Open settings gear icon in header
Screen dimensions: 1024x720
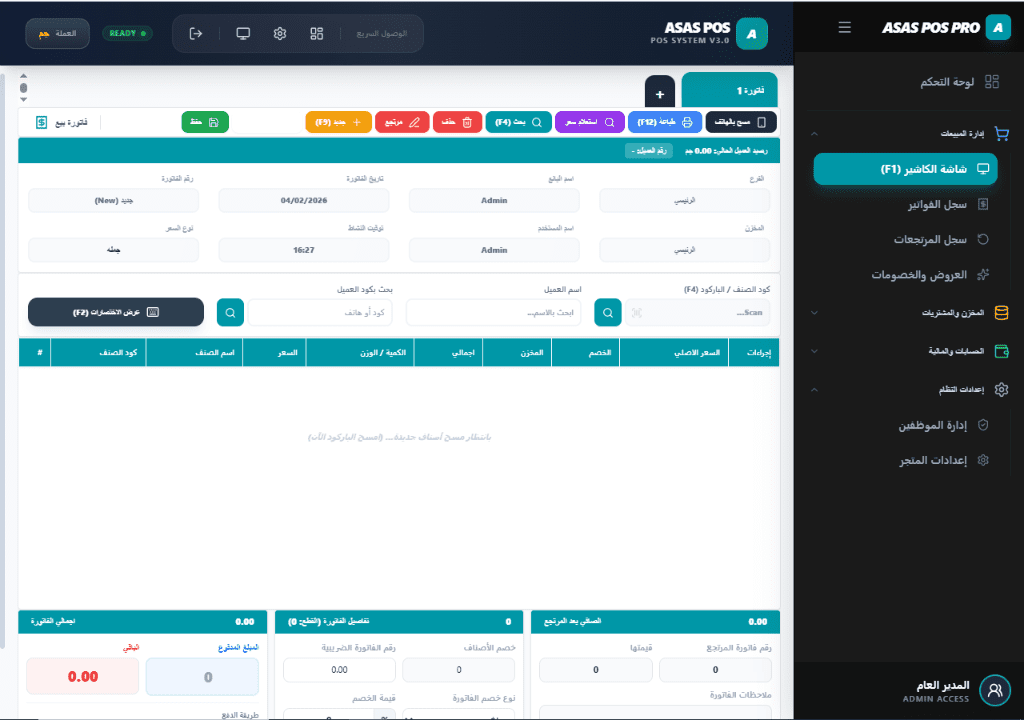click(x=280, y=33)
